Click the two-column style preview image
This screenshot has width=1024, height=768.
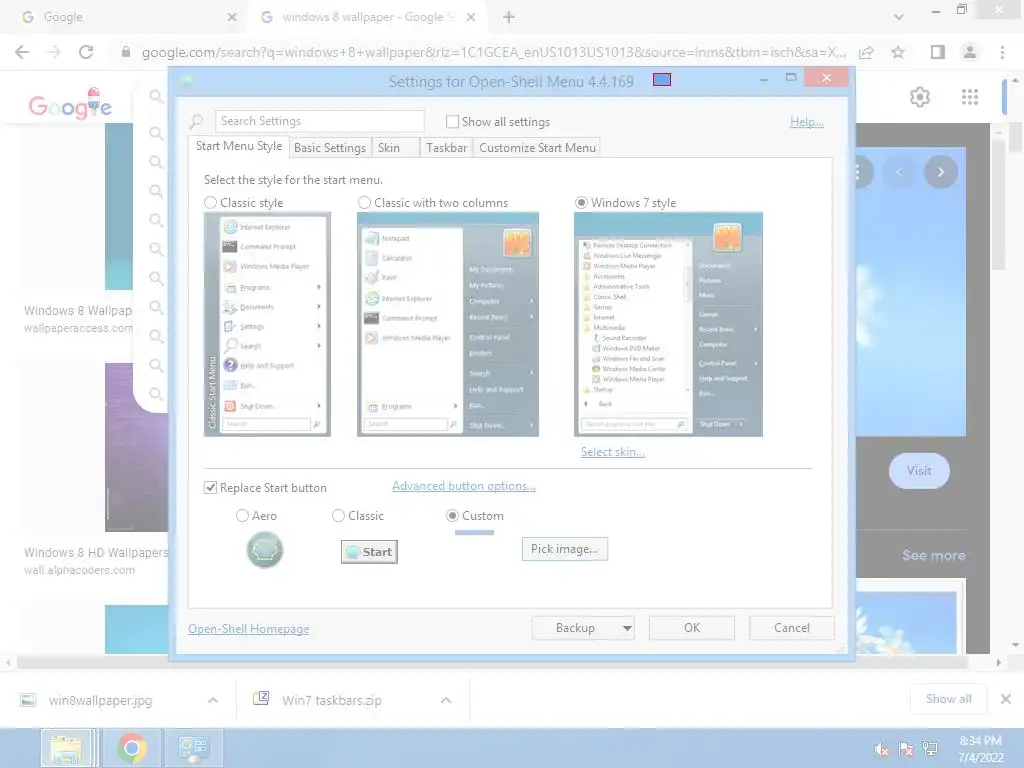[x=448, y=324]
